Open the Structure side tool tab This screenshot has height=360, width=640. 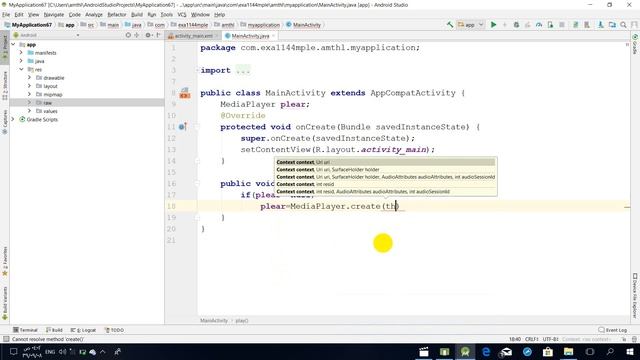4,86
